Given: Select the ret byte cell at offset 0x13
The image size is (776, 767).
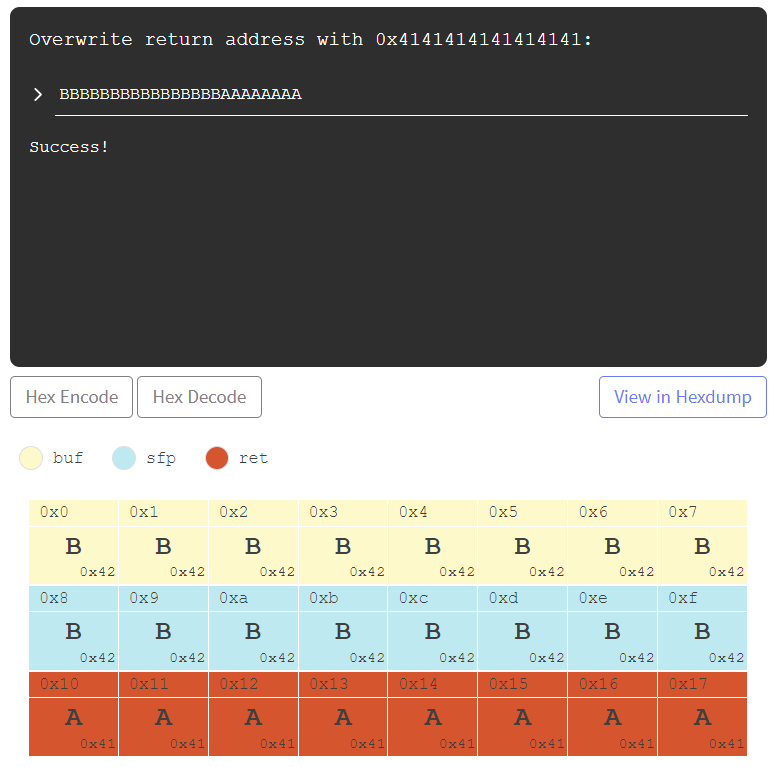Looking at the screenshot, I should tap(343, 714).
